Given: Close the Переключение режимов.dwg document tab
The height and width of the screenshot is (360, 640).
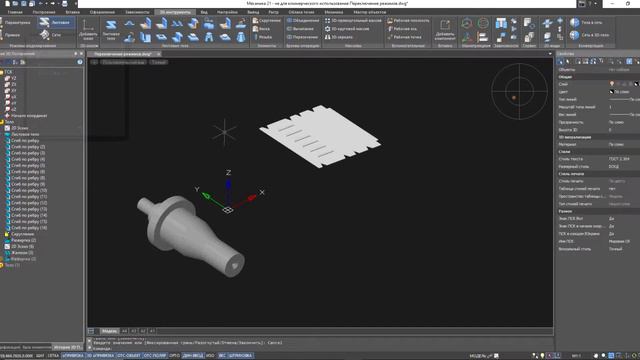Looking at the screenshot, I should click(x=158, y=54).
